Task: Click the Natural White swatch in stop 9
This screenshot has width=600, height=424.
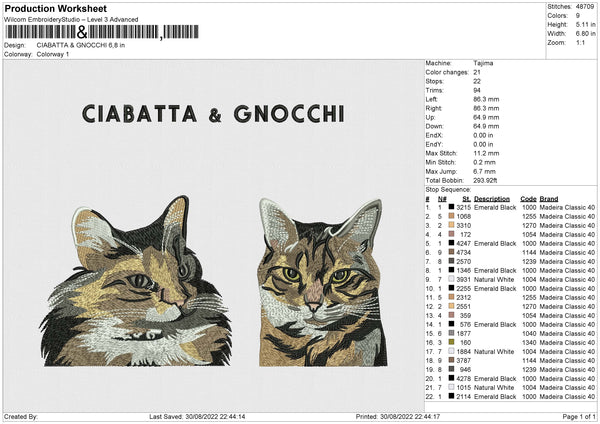Action: [x=452, y=279]
